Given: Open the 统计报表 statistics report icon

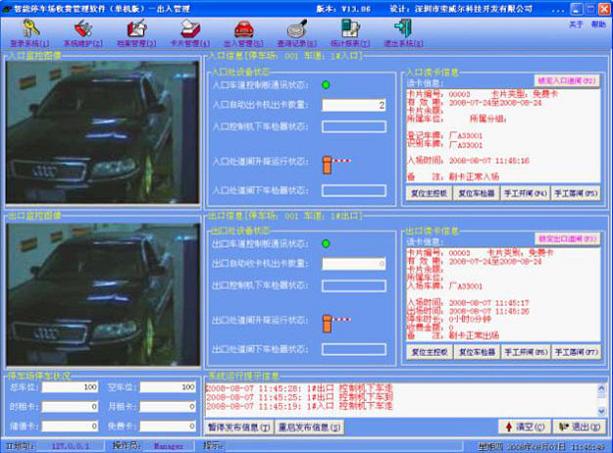Looking at the screenshot, I should (x=349, y=33).
